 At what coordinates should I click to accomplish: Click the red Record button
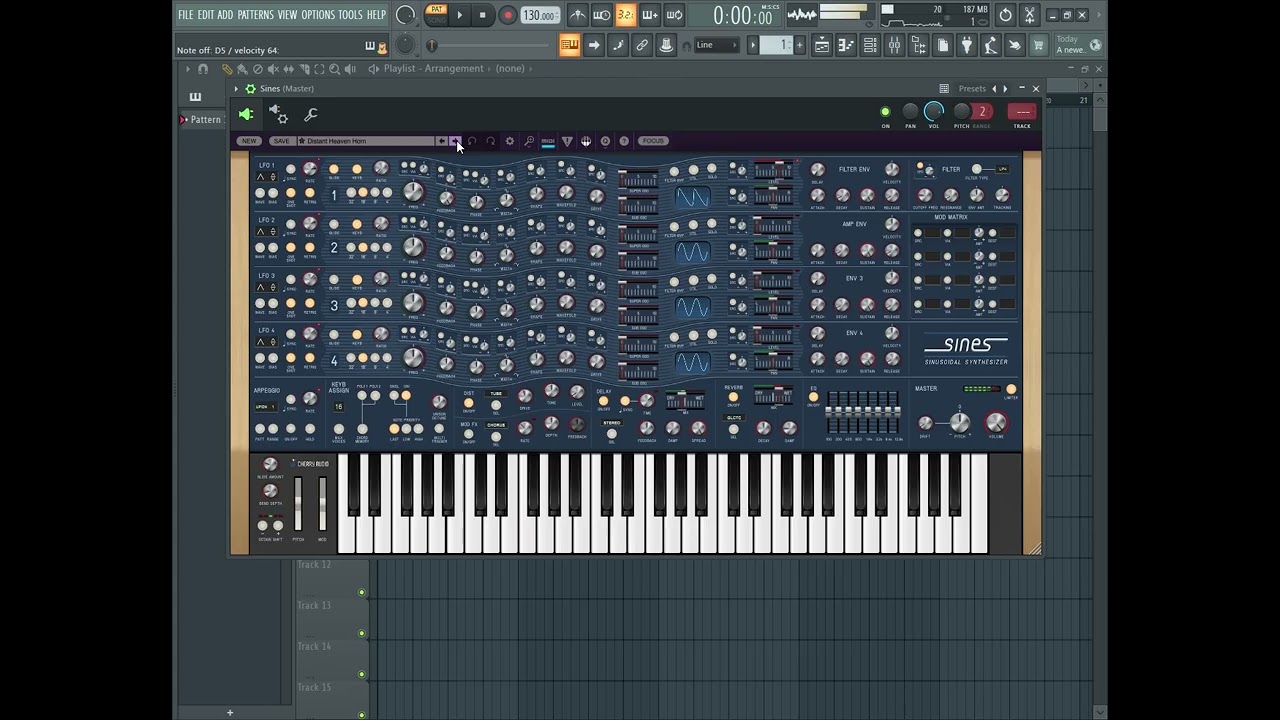tap(507, 15)
